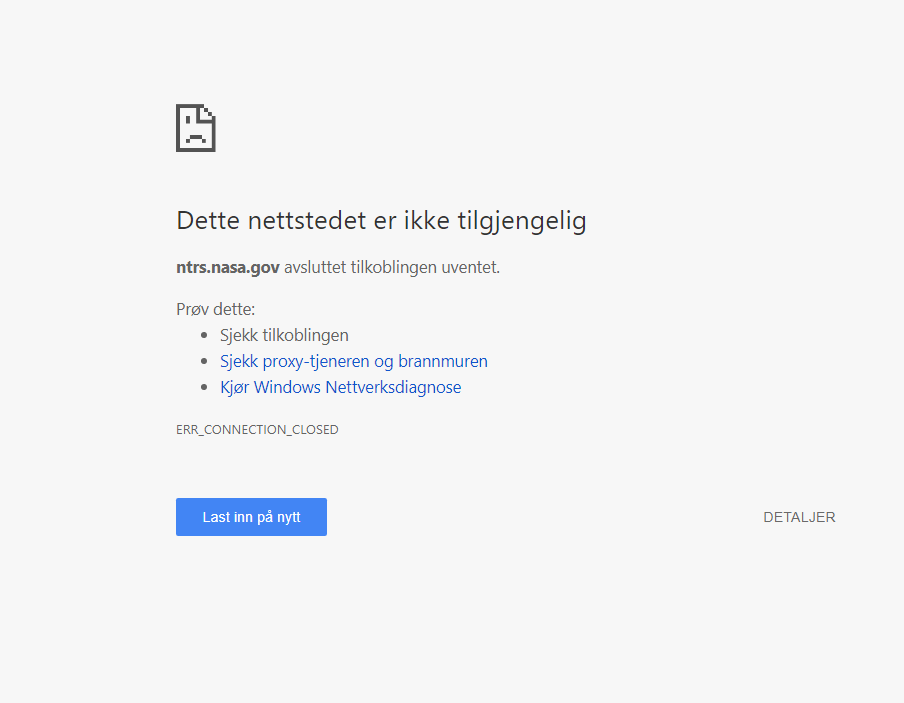Reload the page with Last inn på nytt
Viewport: 904px width, 703px height.
pyautogui.click(x=251, y=517)
